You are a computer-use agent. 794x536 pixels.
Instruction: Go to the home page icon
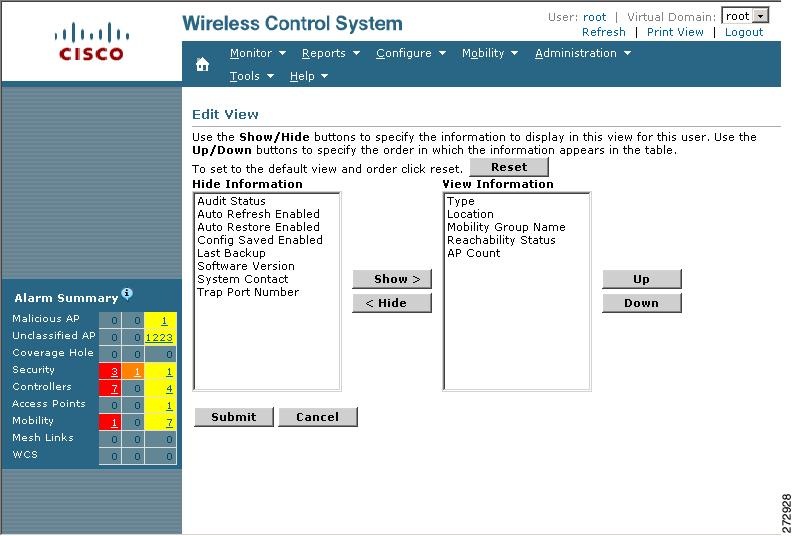pyautogui.click(x=202, y=64)
